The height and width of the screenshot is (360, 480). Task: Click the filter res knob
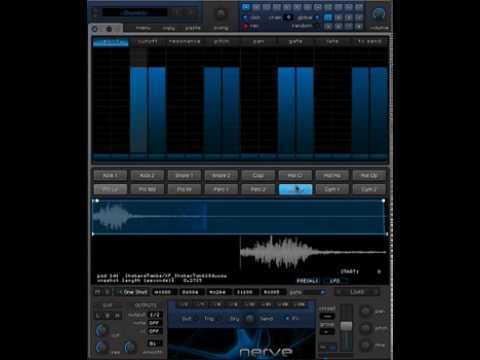(101, 347)
